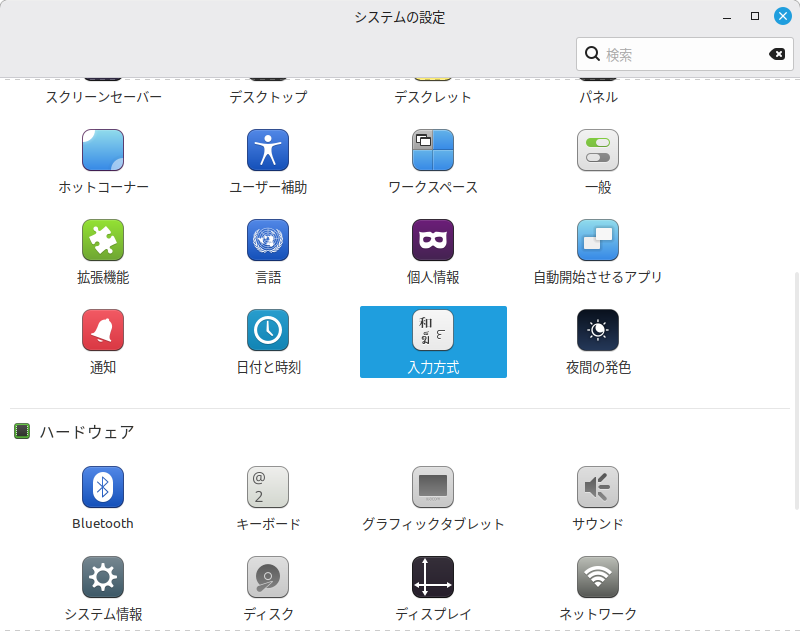Open システム情報 gear icon

pyautogui.click(x=103, y=577)
